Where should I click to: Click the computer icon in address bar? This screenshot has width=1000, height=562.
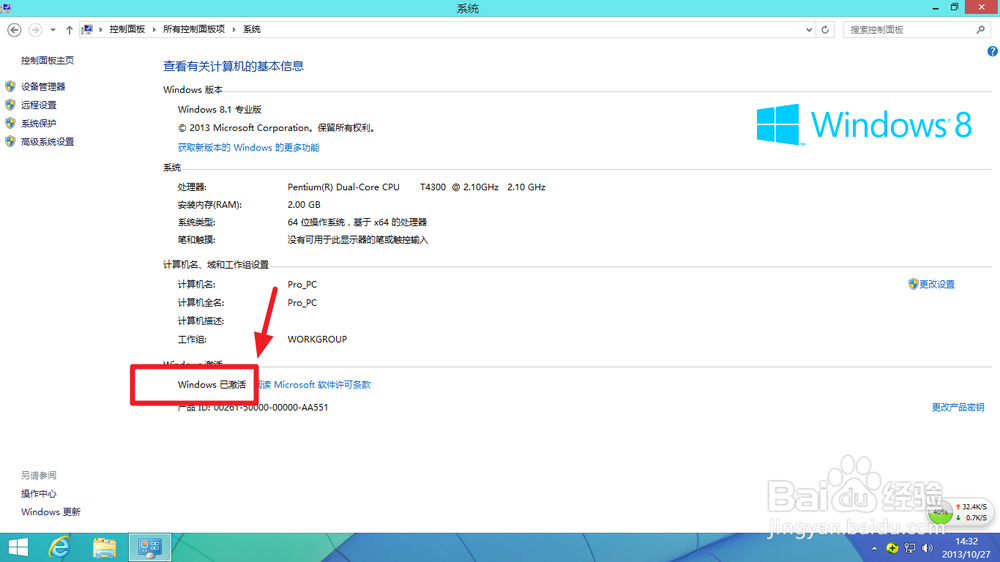tap(87, 29)
